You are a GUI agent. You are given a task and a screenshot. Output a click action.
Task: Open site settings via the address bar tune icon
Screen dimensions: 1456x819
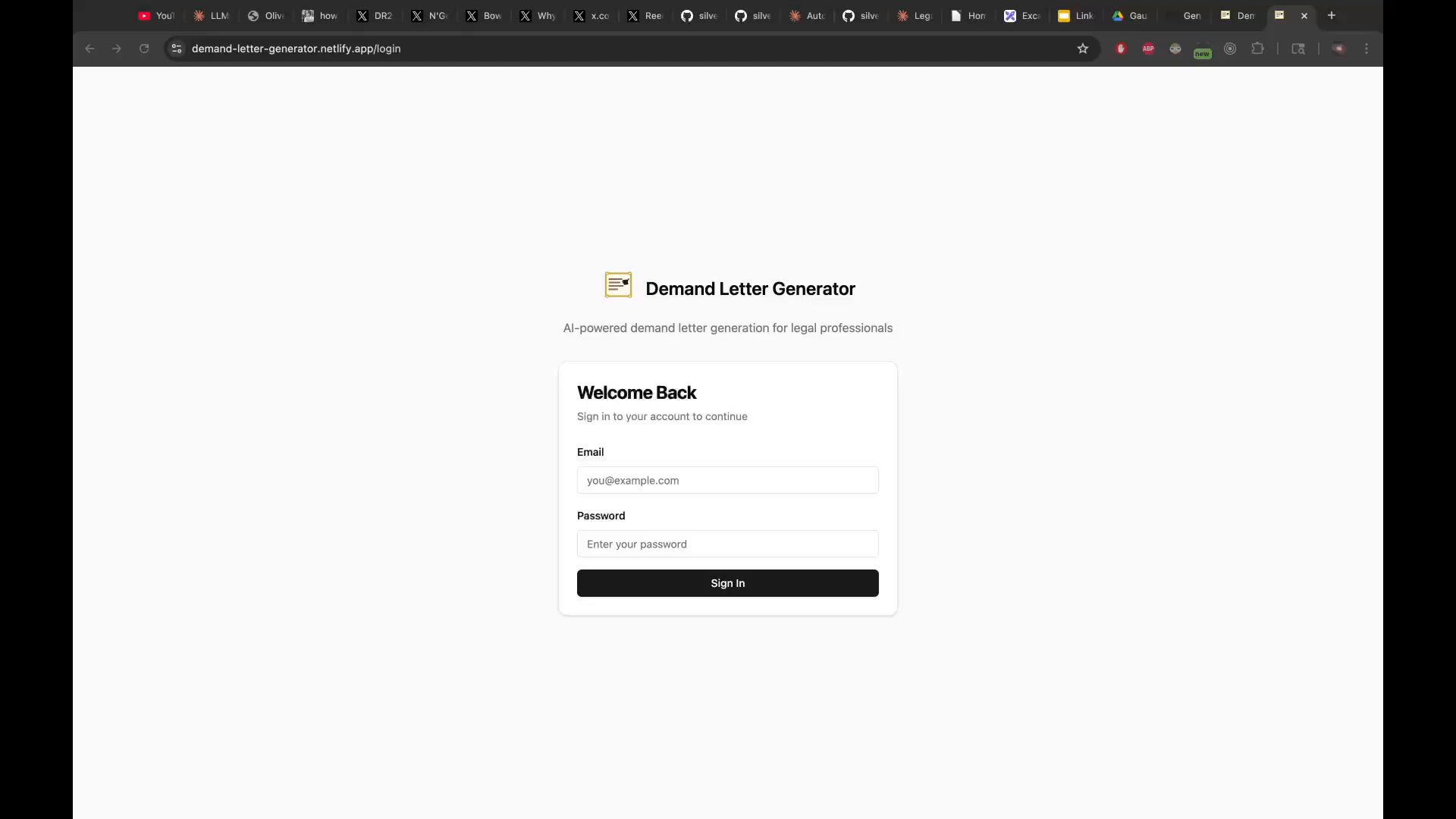click(x=175, y=49)
